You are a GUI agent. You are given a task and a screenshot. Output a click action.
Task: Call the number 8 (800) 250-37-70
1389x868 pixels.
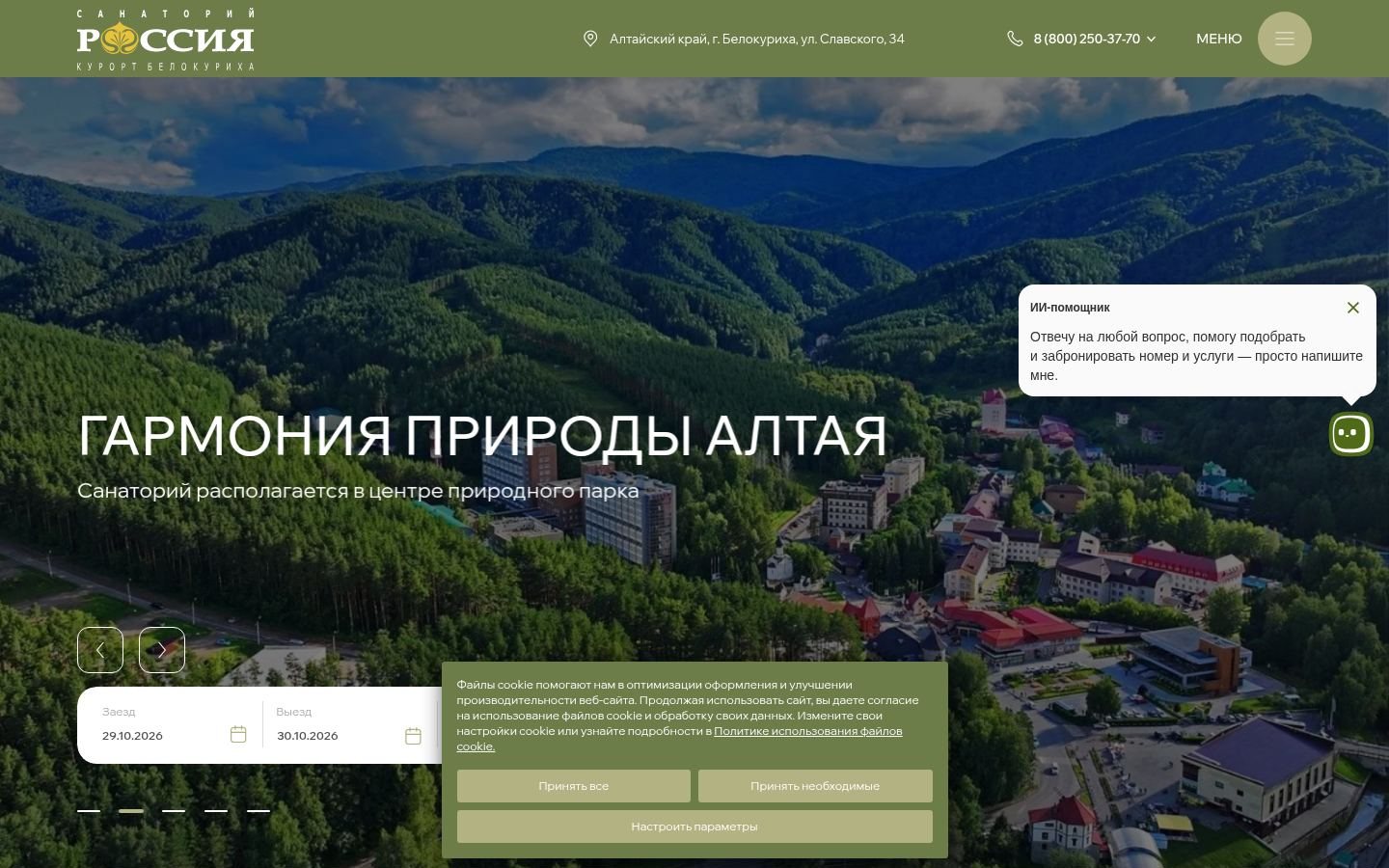[x=1087, y=39]
